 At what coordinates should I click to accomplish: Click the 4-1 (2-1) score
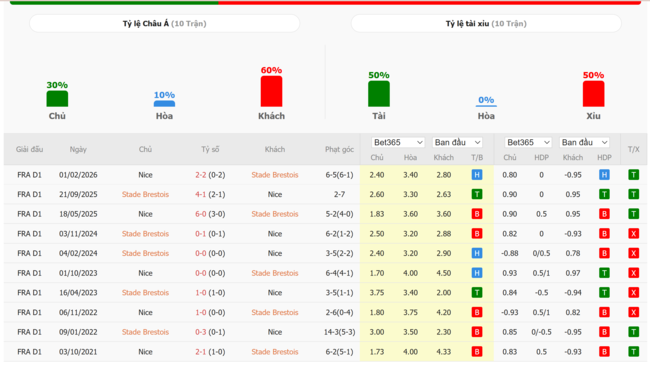[210, 194]
